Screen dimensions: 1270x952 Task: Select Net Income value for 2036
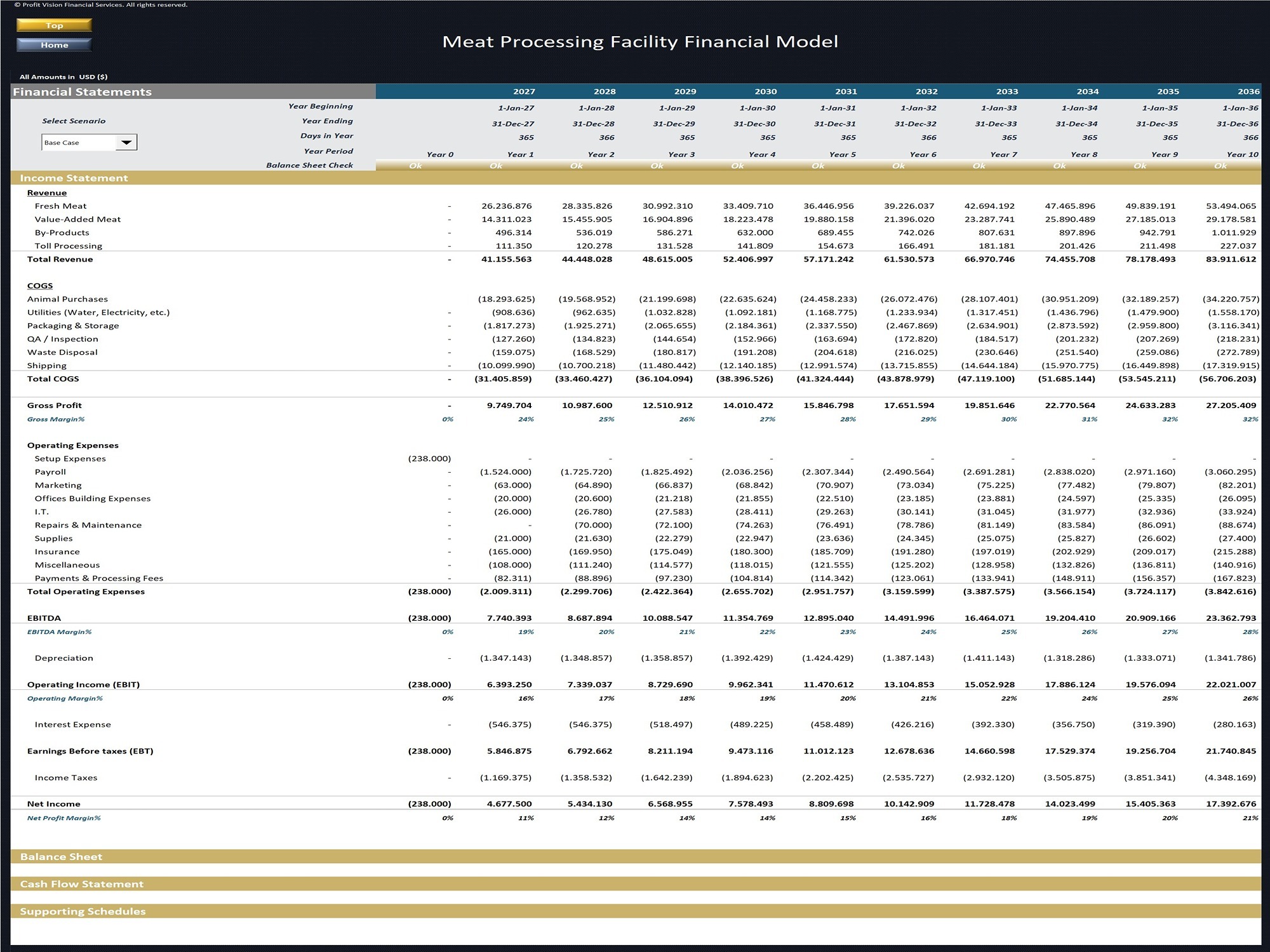click(1231, 803)
